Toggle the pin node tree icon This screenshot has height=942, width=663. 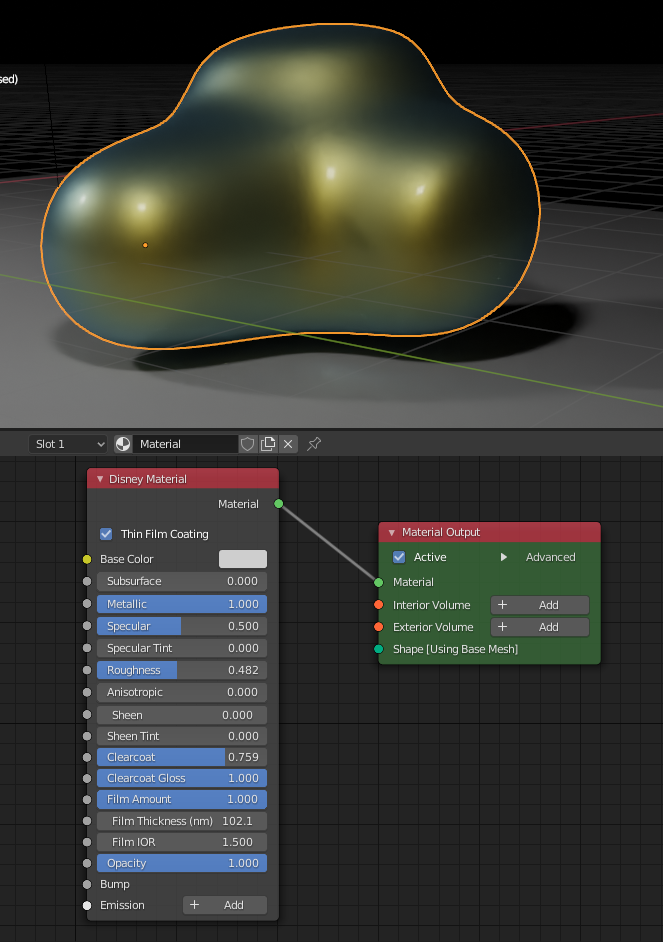pyautogui.click(x=314, y=444)
